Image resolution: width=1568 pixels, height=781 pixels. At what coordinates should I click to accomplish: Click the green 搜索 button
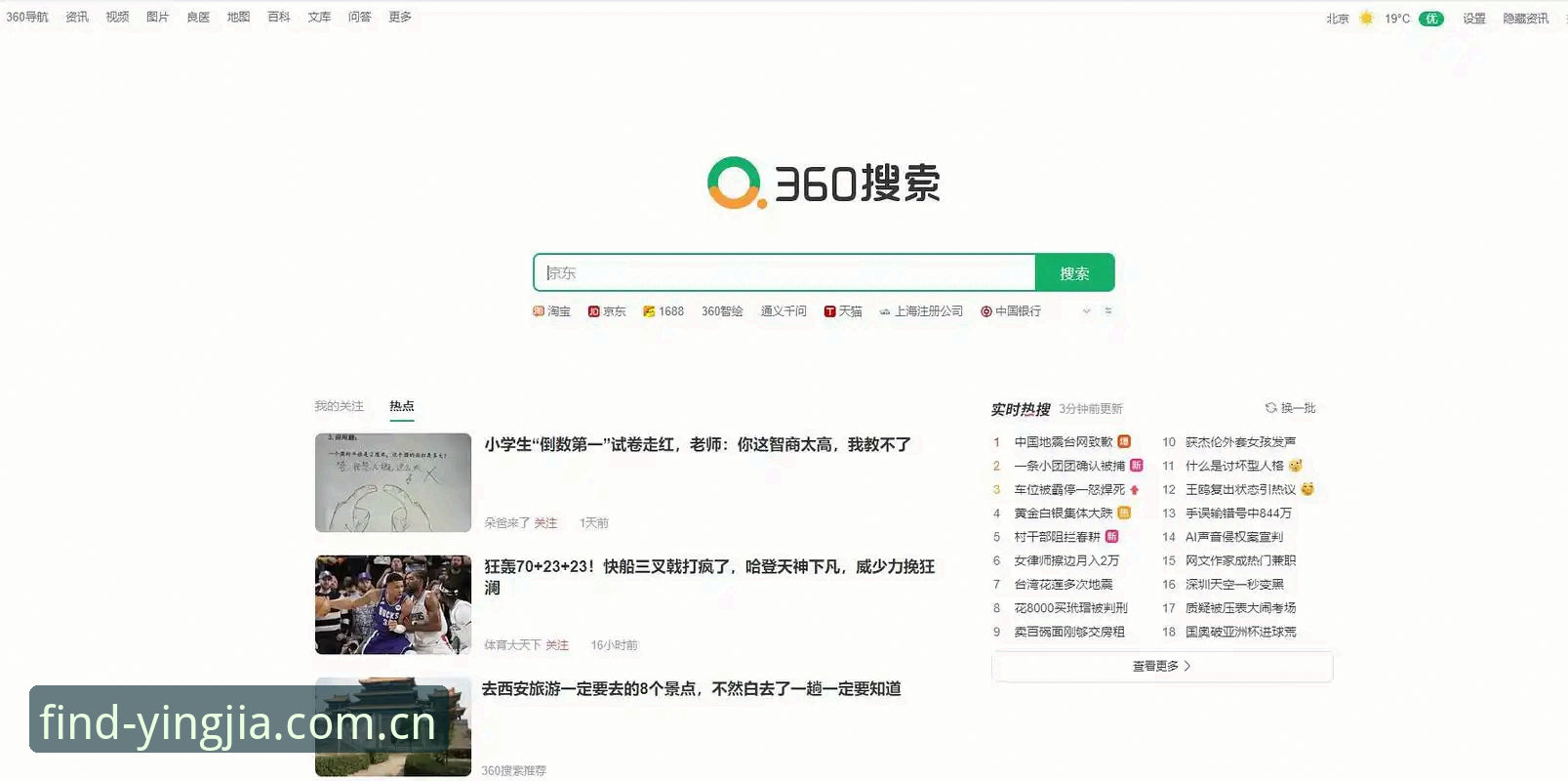(x=1074, y=273)
